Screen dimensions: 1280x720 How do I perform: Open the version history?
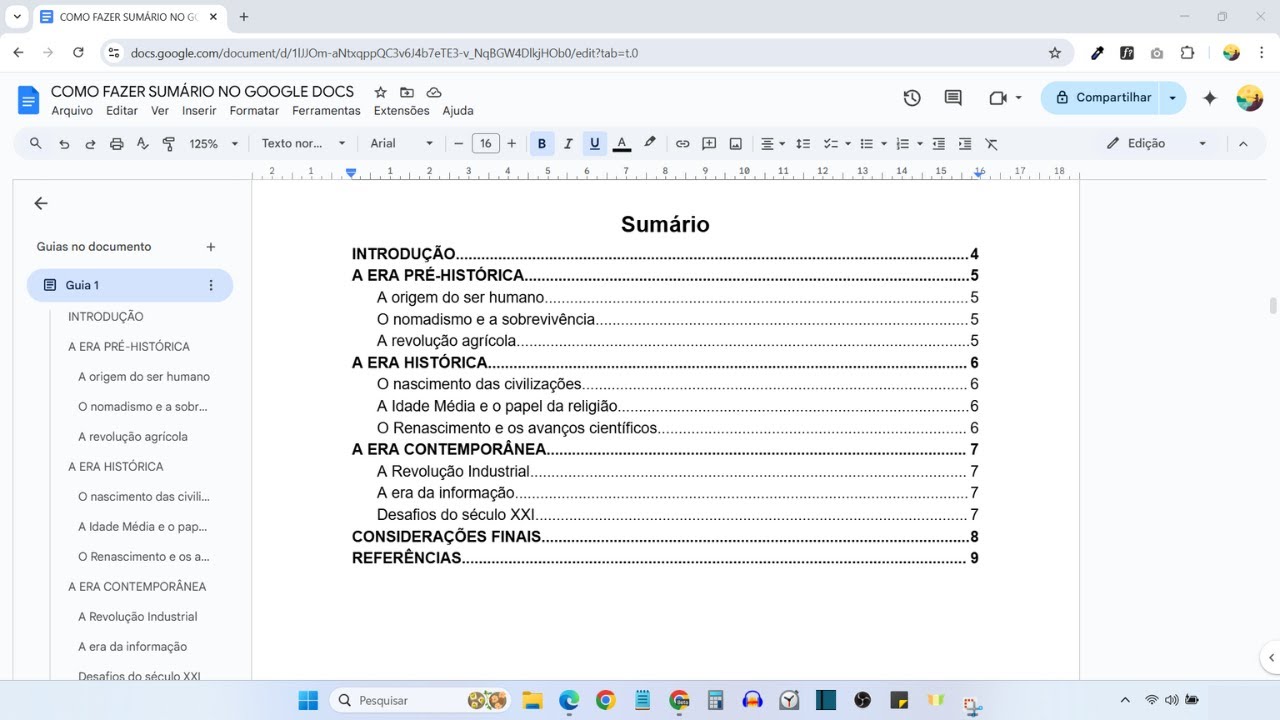point(912,98)
